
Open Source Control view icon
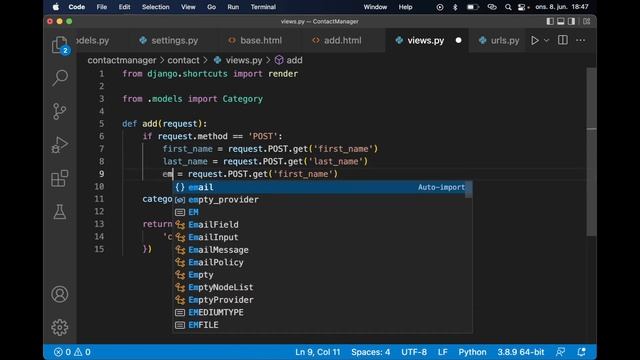click(x=60, y=111)
